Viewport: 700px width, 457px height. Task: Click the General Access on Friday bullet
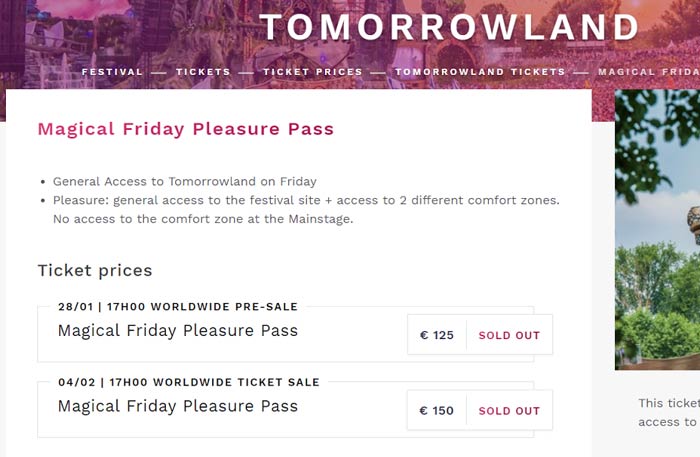[184, 182]
